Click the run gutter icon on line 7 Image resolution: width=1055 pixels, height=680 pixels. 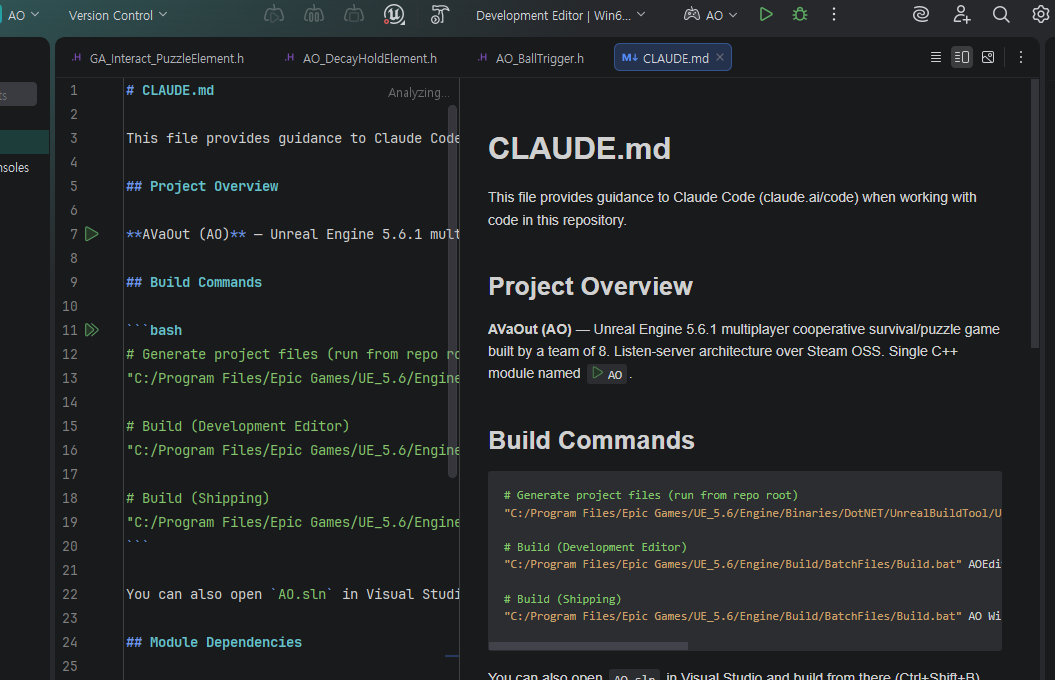[92, 234]
